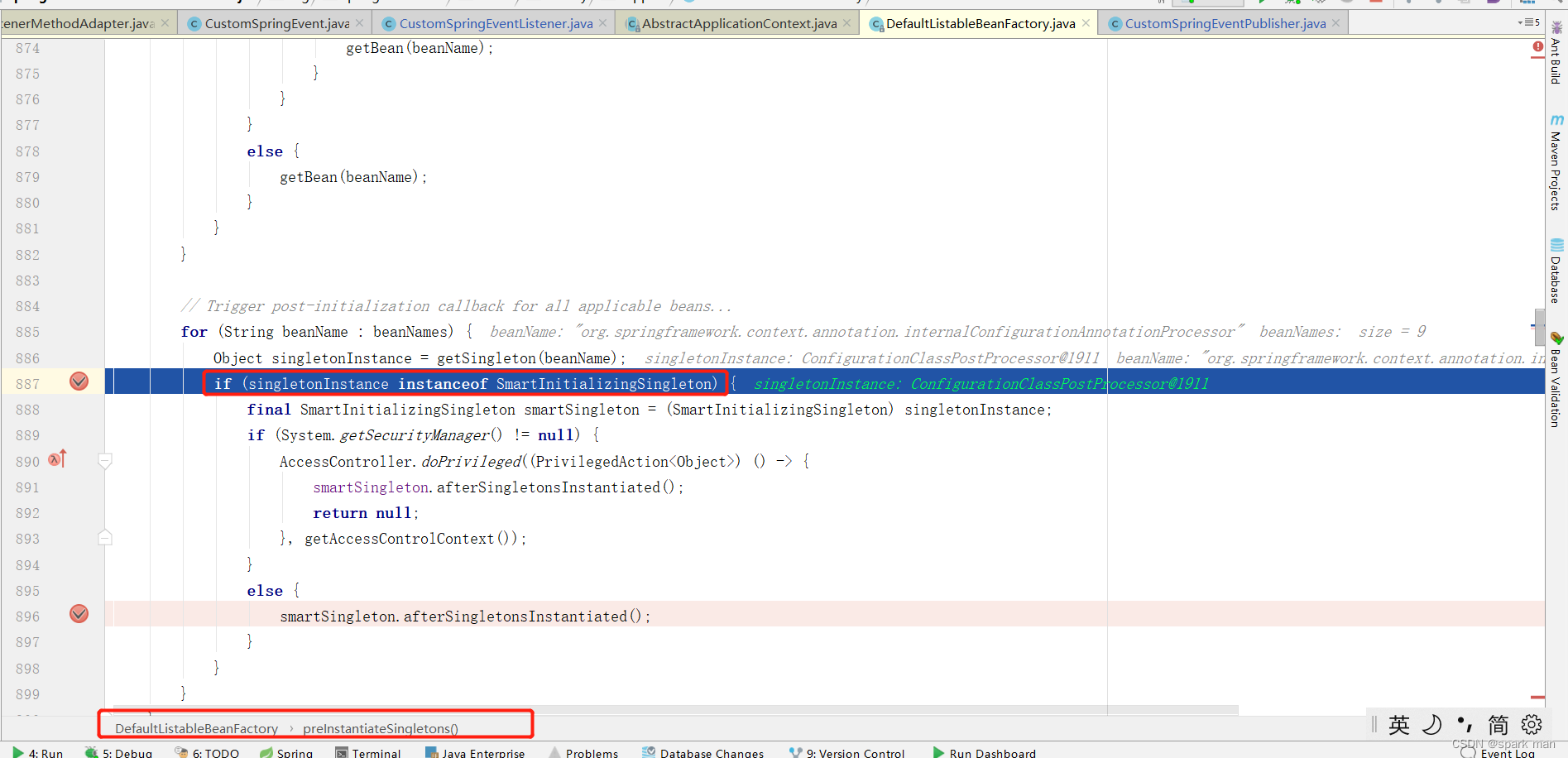Click DefaultListableBeanFactory in the breadcrumb bar
Viewport: 1568px width, 758px height.
pyautogui.click(x=196, y=728)
